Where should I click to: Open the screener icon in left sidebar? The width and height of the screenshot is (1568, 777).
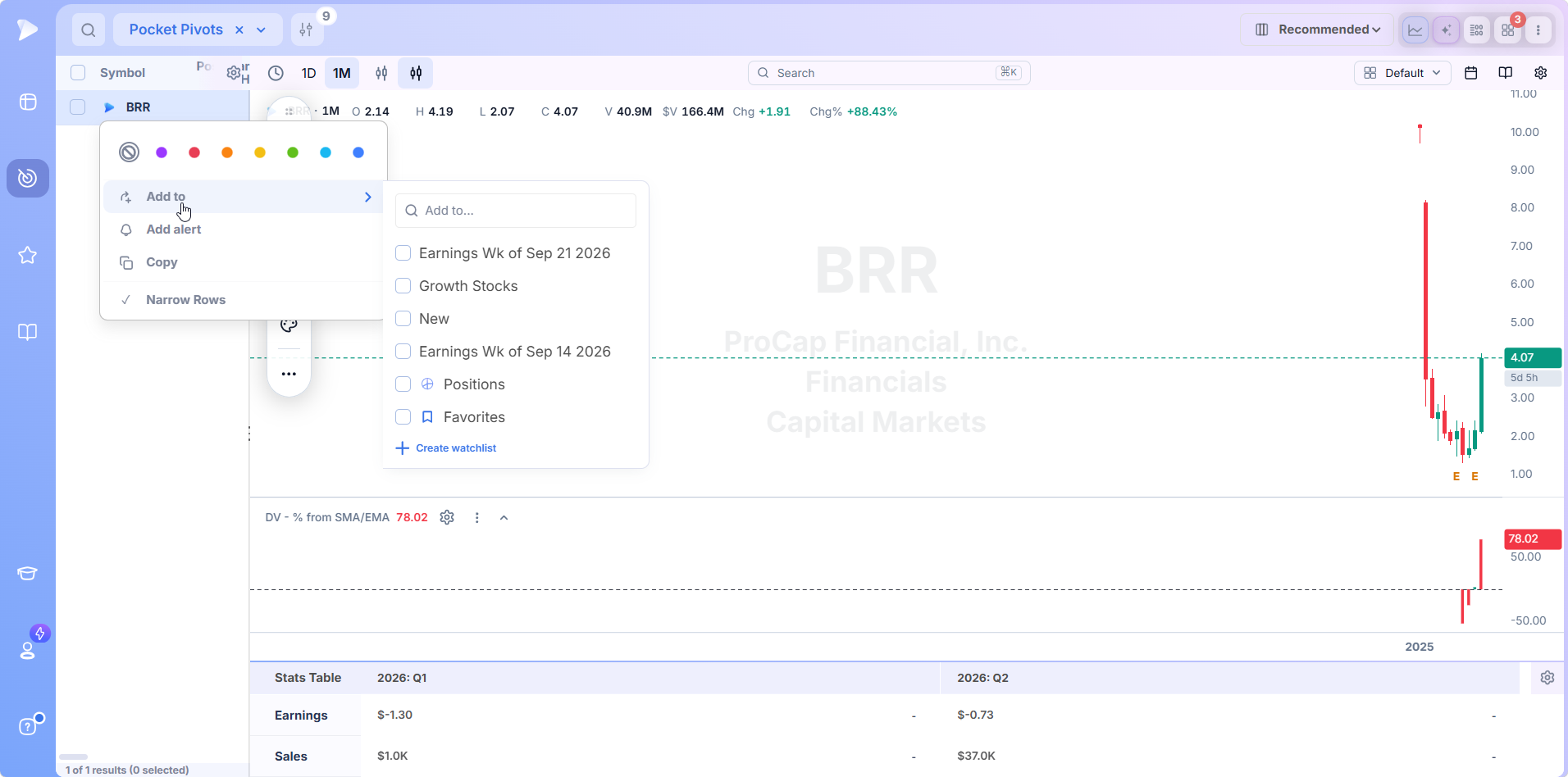click(x=28, y=102)
